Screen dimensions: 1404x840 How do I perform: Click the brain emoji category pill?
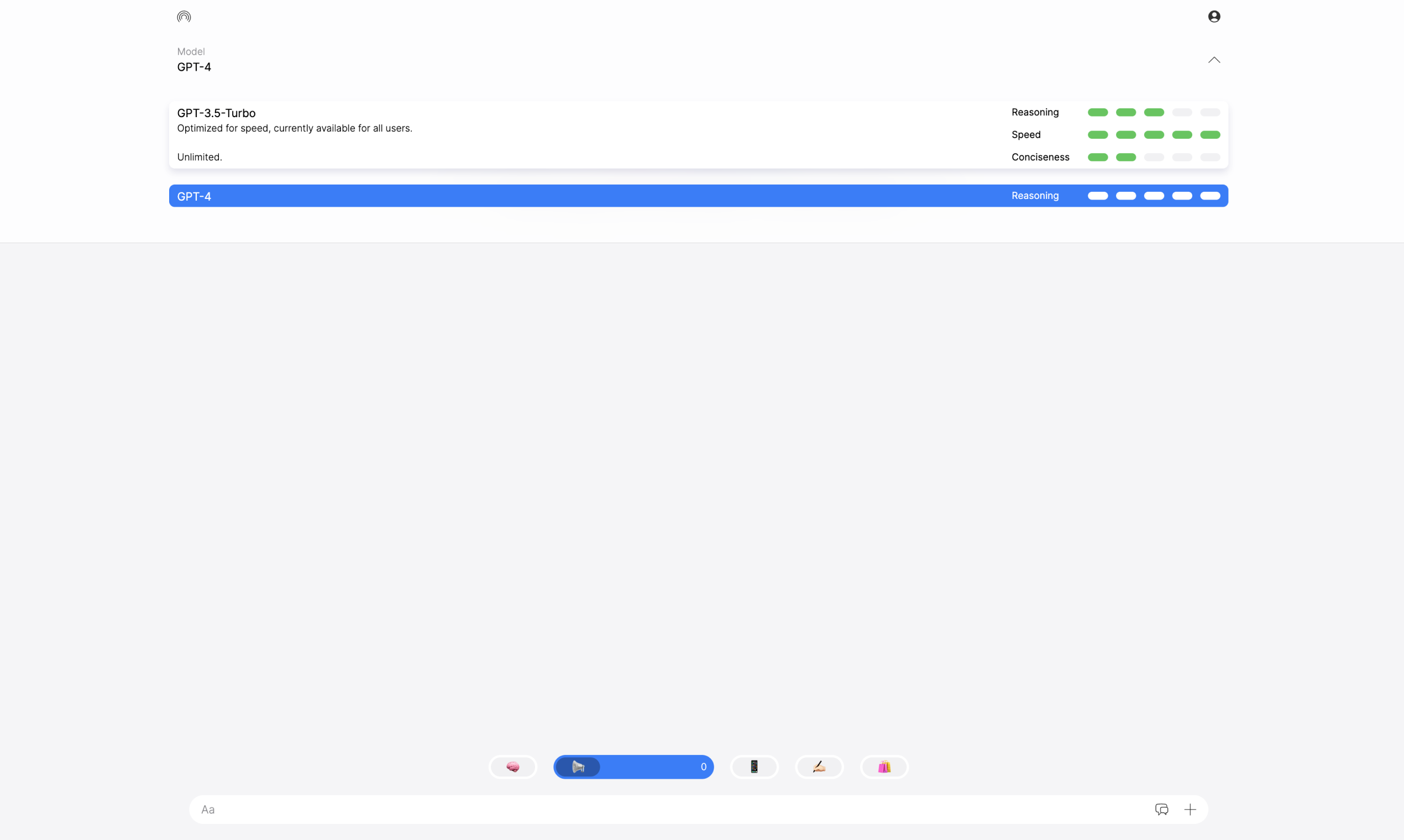[513, 767]
